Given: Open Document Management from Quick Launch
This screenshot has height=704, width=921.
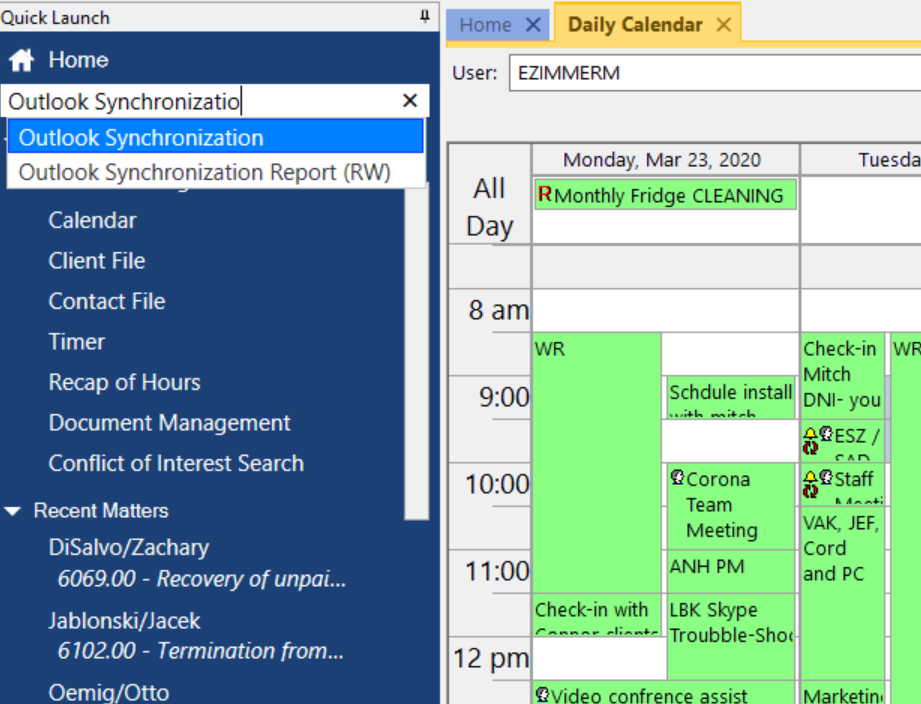Looking at the screenshot, I should click(x=169, y=423).
